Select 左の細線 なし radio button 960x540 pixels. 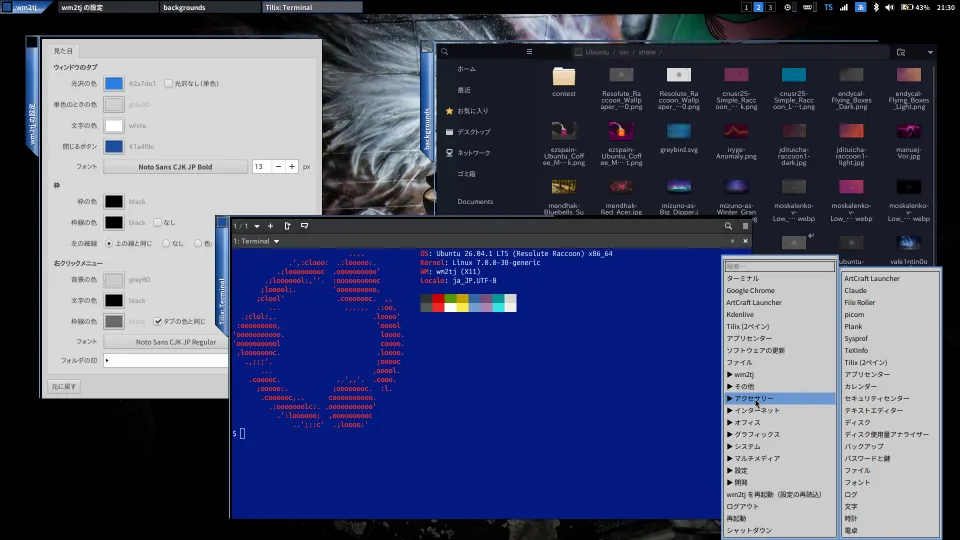[166, 243]
